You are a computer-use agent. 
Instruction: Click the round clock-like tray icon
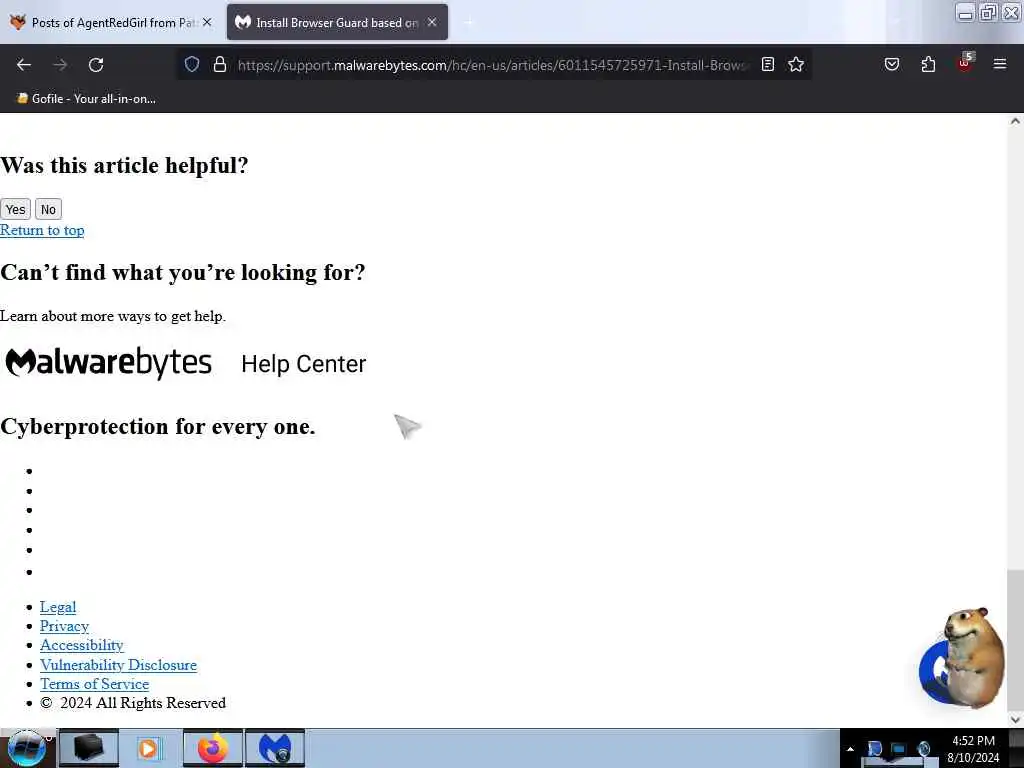click(923, 748)
